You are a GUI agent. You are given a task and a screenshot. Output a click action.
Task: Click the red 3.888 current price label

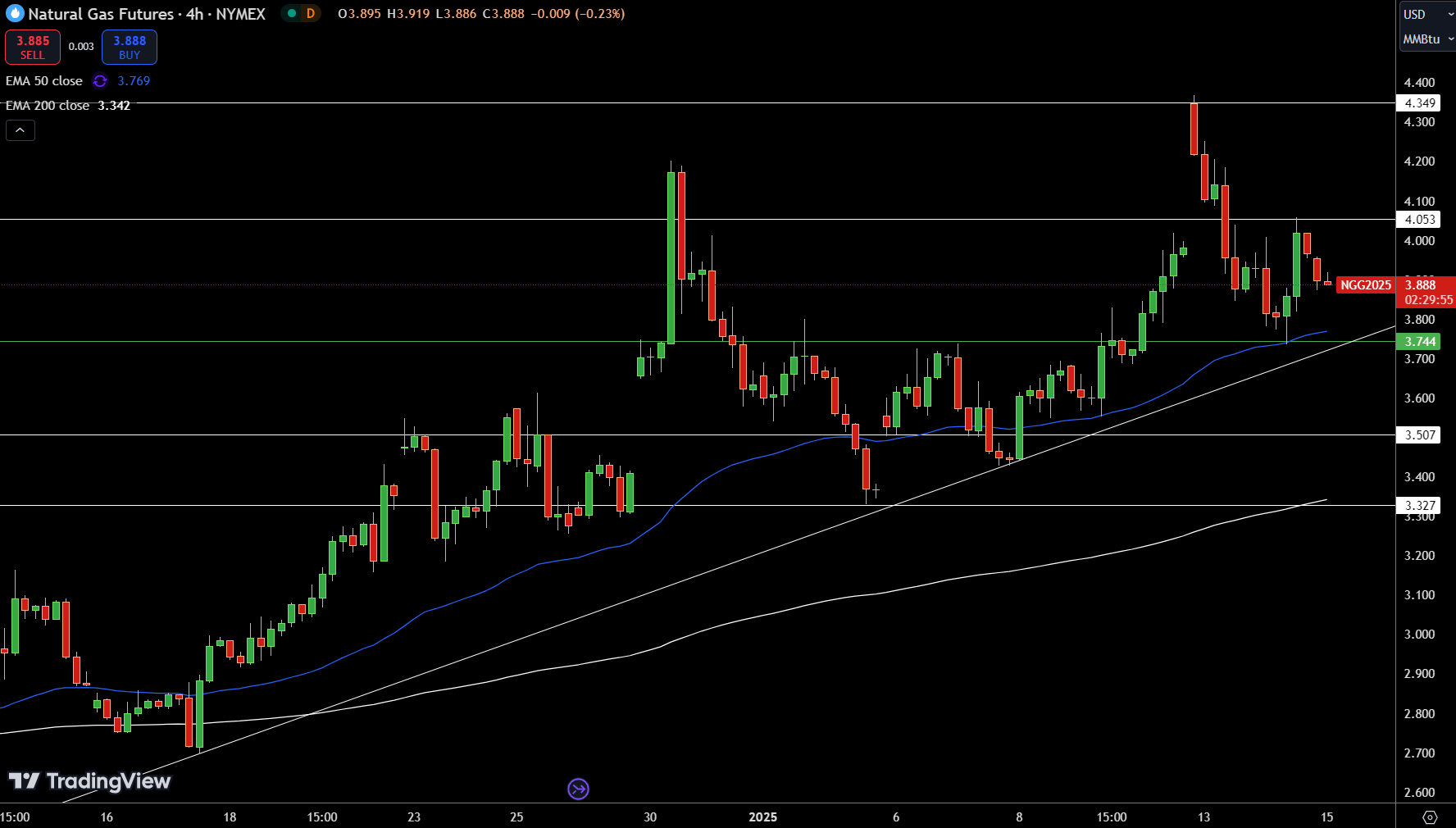point(1425,292)
